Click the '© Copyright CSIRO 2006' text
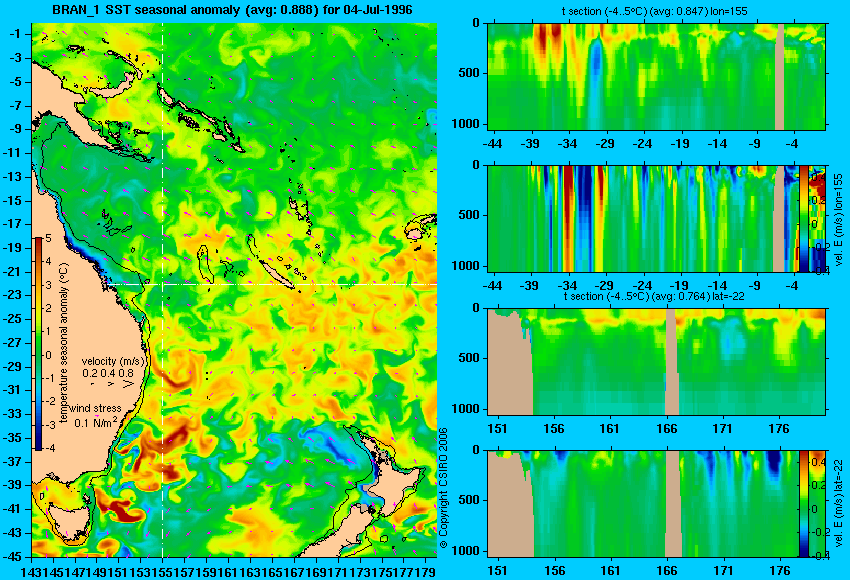The image size is (850, 580). click(443, 488)
